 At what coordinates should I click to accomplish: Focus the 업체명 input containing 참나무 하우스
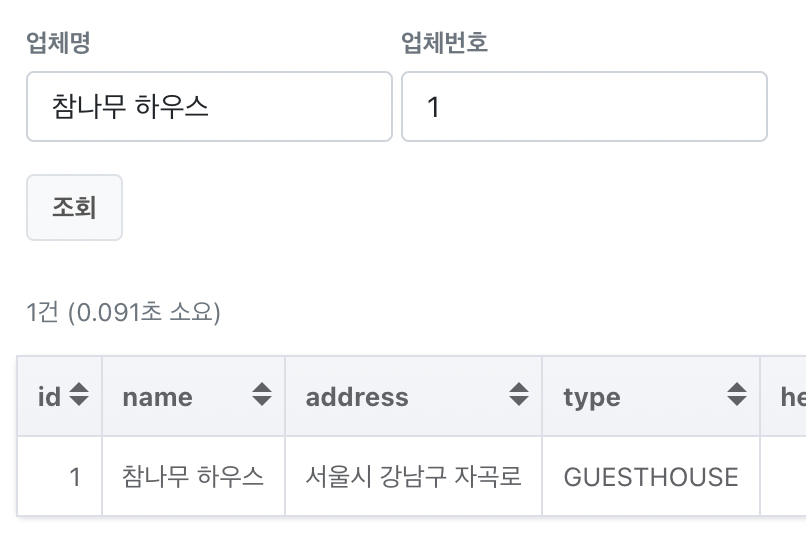[x=209, y=106]
